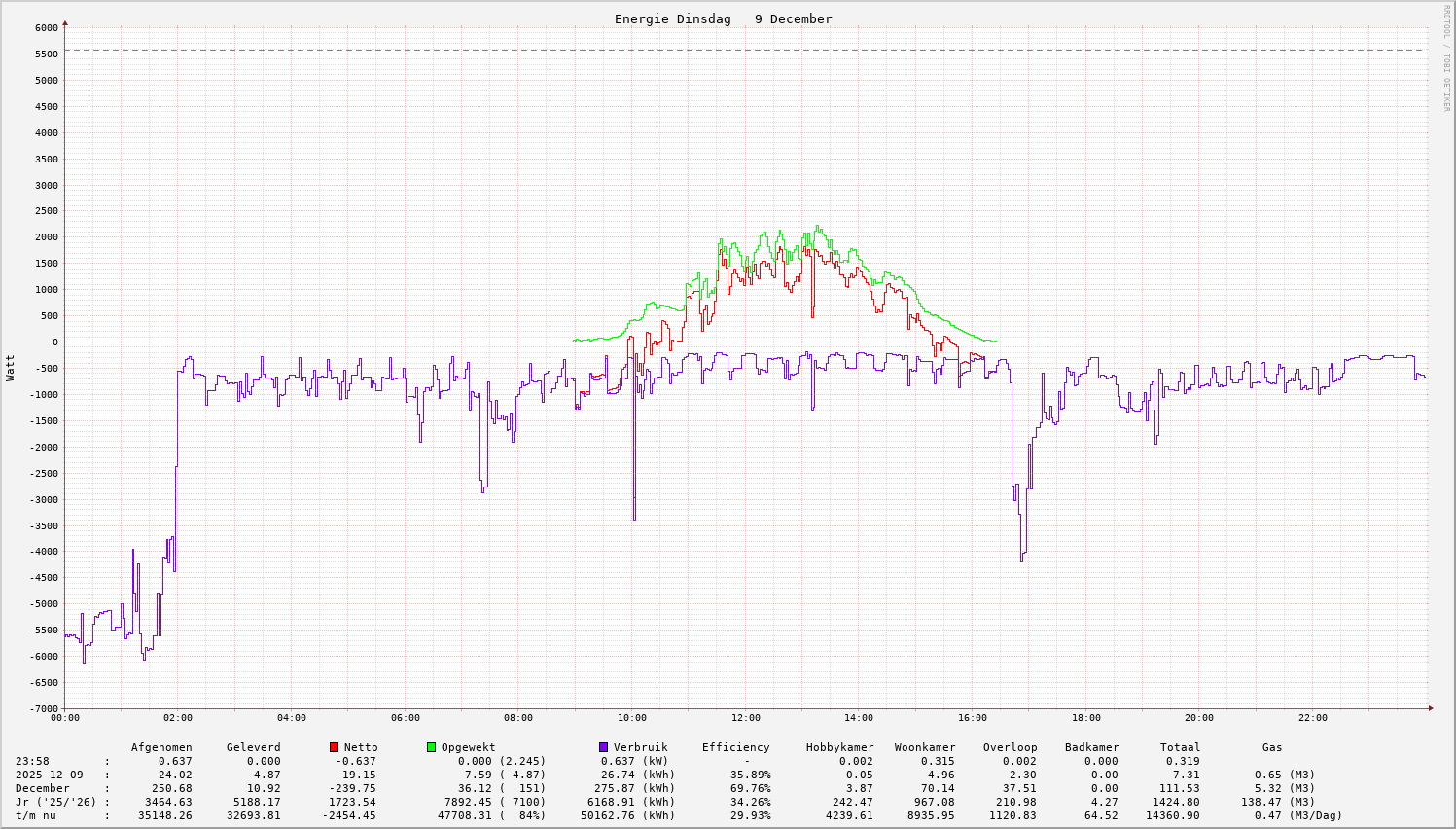Click the 12:00 time axis label
This screenshot has width=1456, height=829.
pos(746,718)
